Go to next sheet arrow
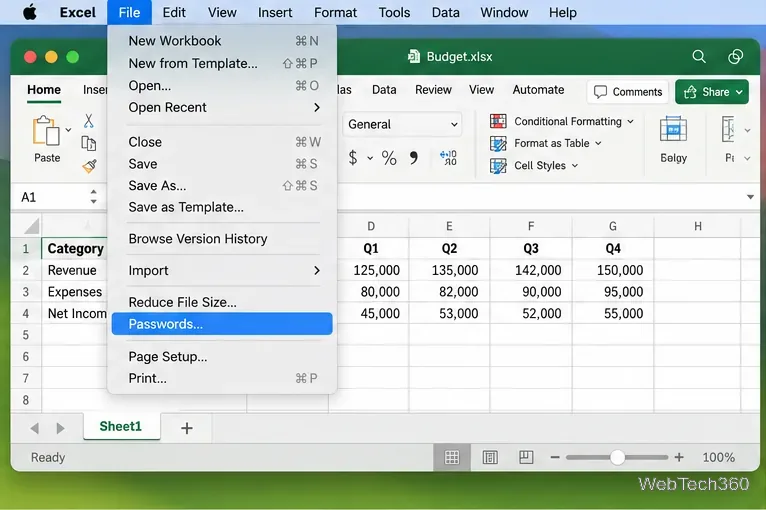 pos(61,428)
